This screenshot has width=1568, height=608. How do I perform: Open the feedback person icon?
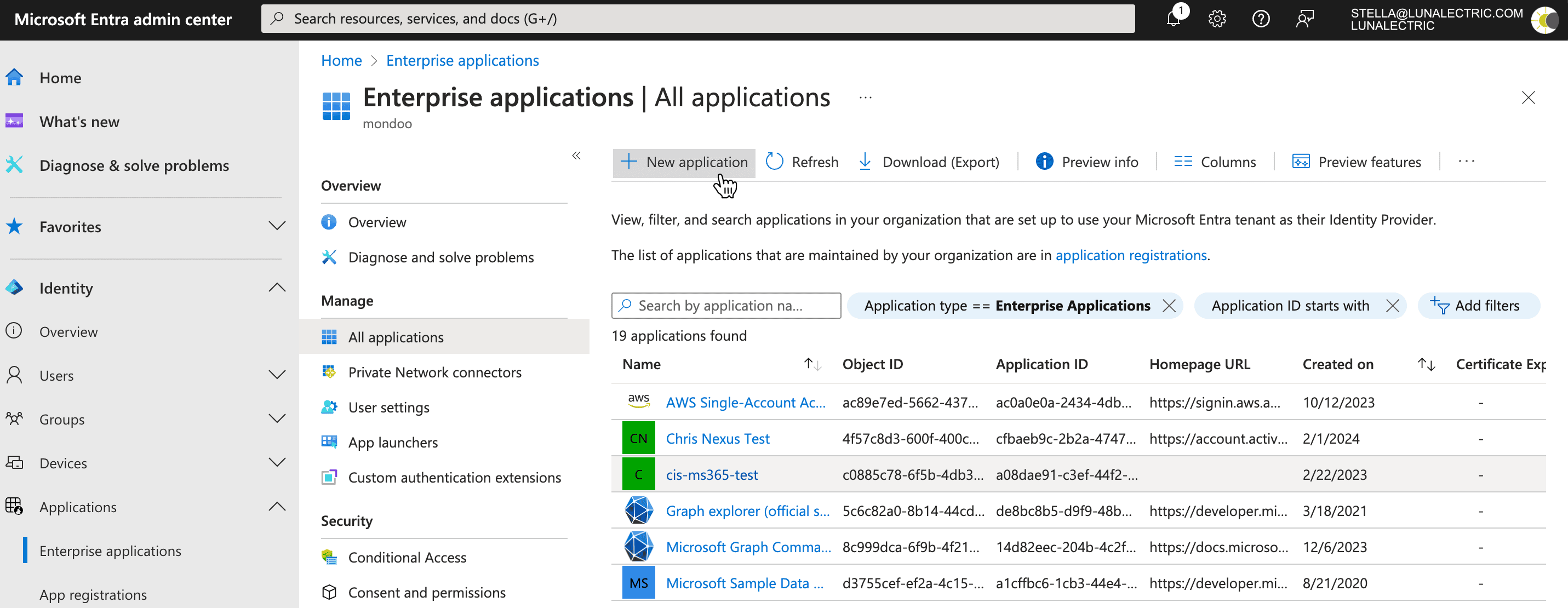click(x=1304, y=19)
